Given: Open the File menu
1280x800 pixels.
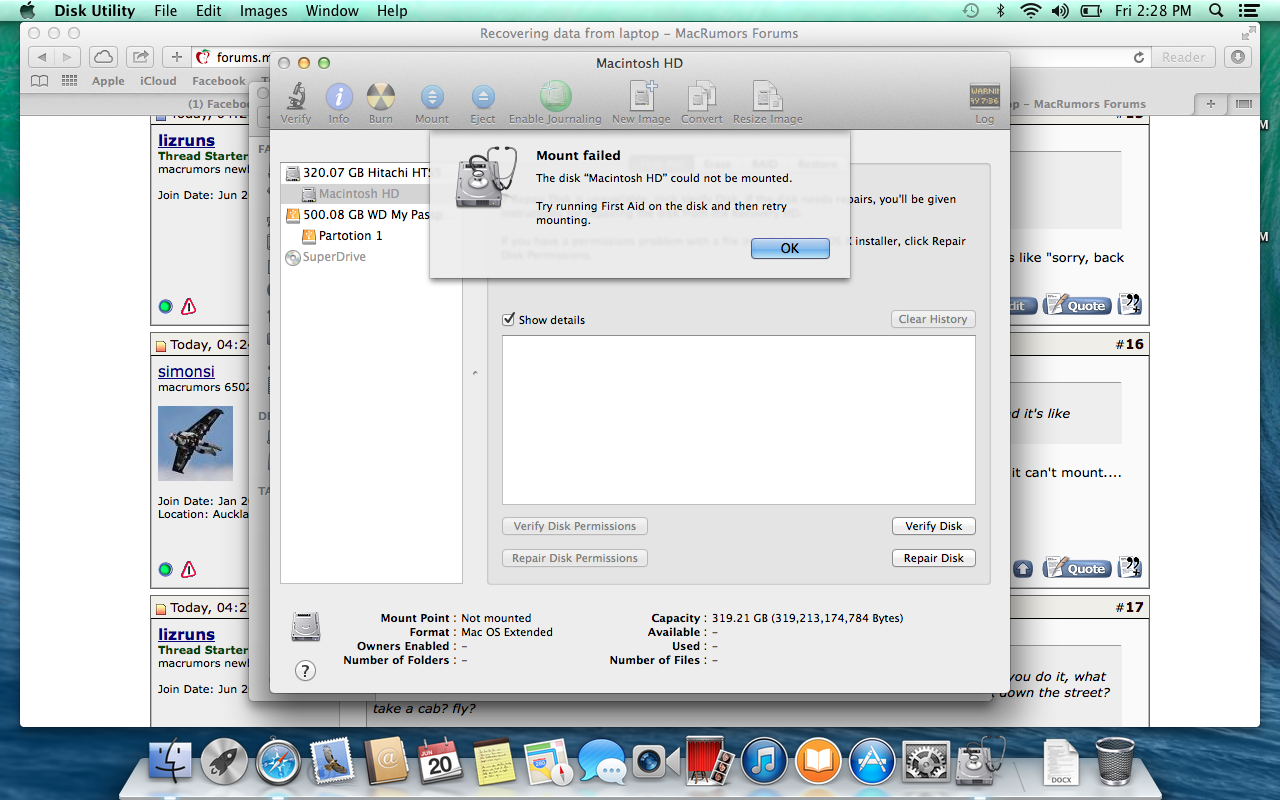Looking at the screenshot, I should (x=166, y=11).
